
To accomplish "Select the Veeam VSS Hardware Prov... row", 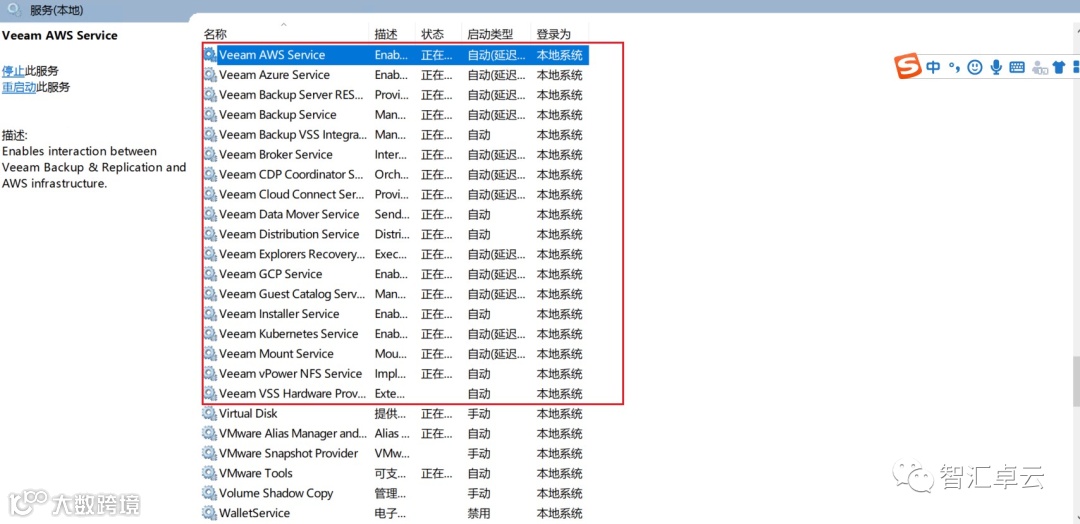I will [x=395, y=394].
